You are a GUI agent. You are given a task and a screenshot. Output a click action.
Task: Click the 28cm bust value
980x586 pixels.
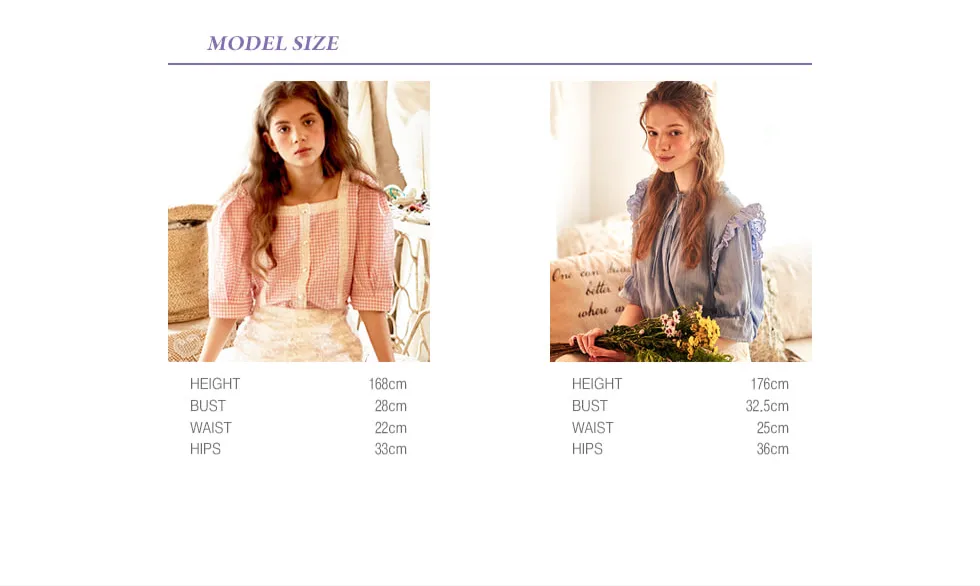click(391, 406)
